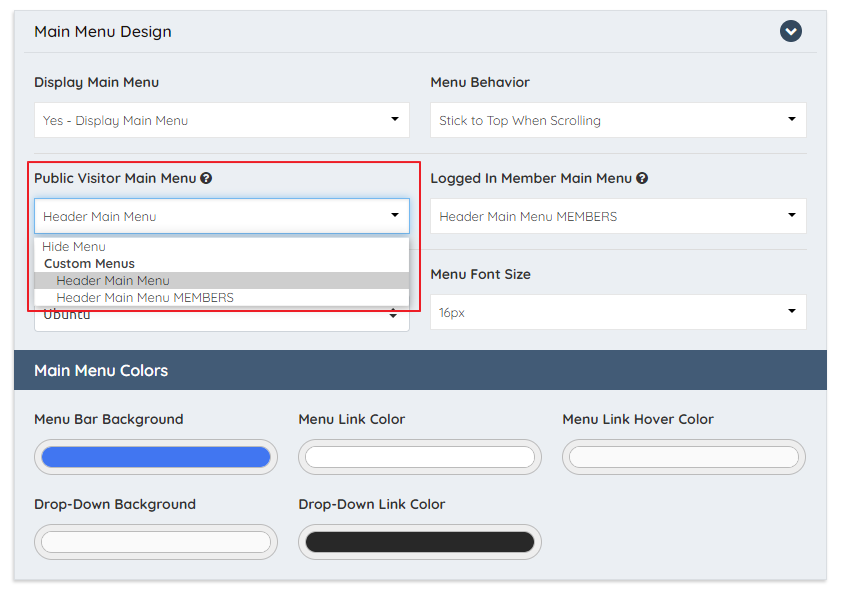The image size is (842, 589).
Task: Open the Drop-Down Background color picker
Action: 155,542
